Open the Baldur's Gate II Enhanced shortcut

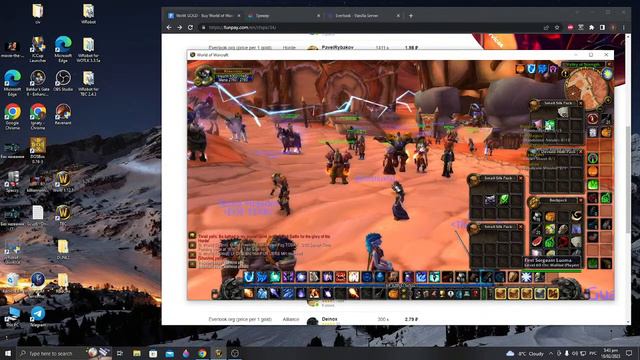38,83
